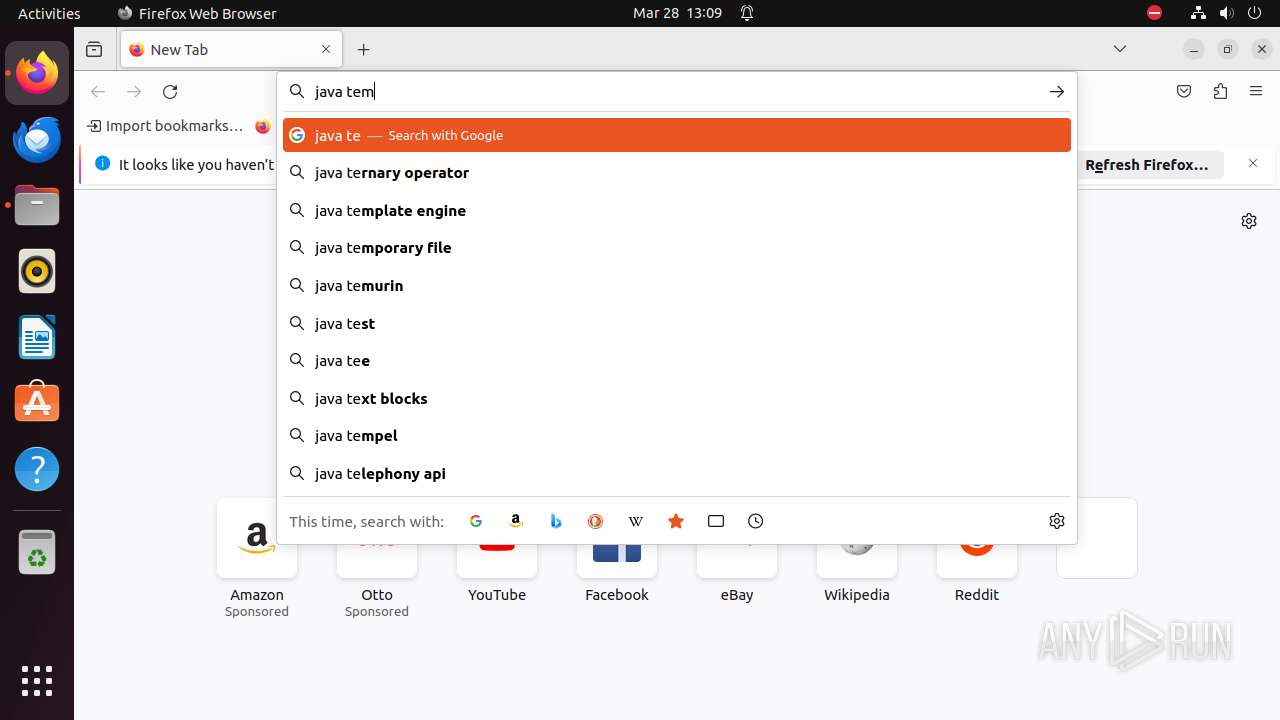Click the Refresh Firefox button

(x=1147, y=165)
